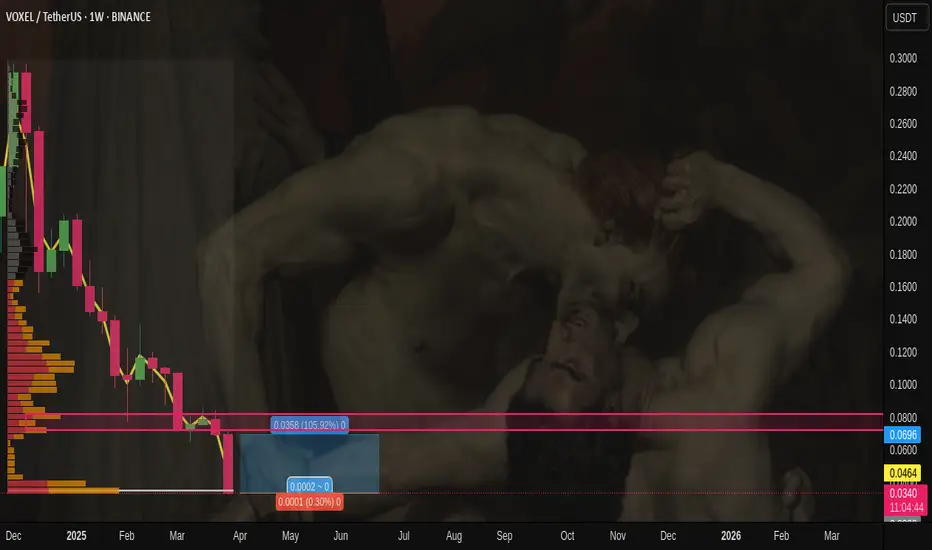The image size is (932, 550).
Task: Click the 0.3000 price axis label
Action: point(903,58)
